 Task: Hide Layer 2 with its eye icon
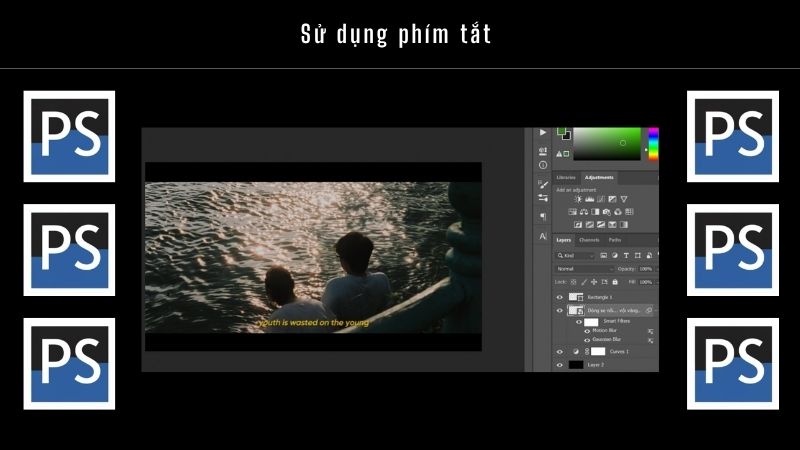coord(560,365)
